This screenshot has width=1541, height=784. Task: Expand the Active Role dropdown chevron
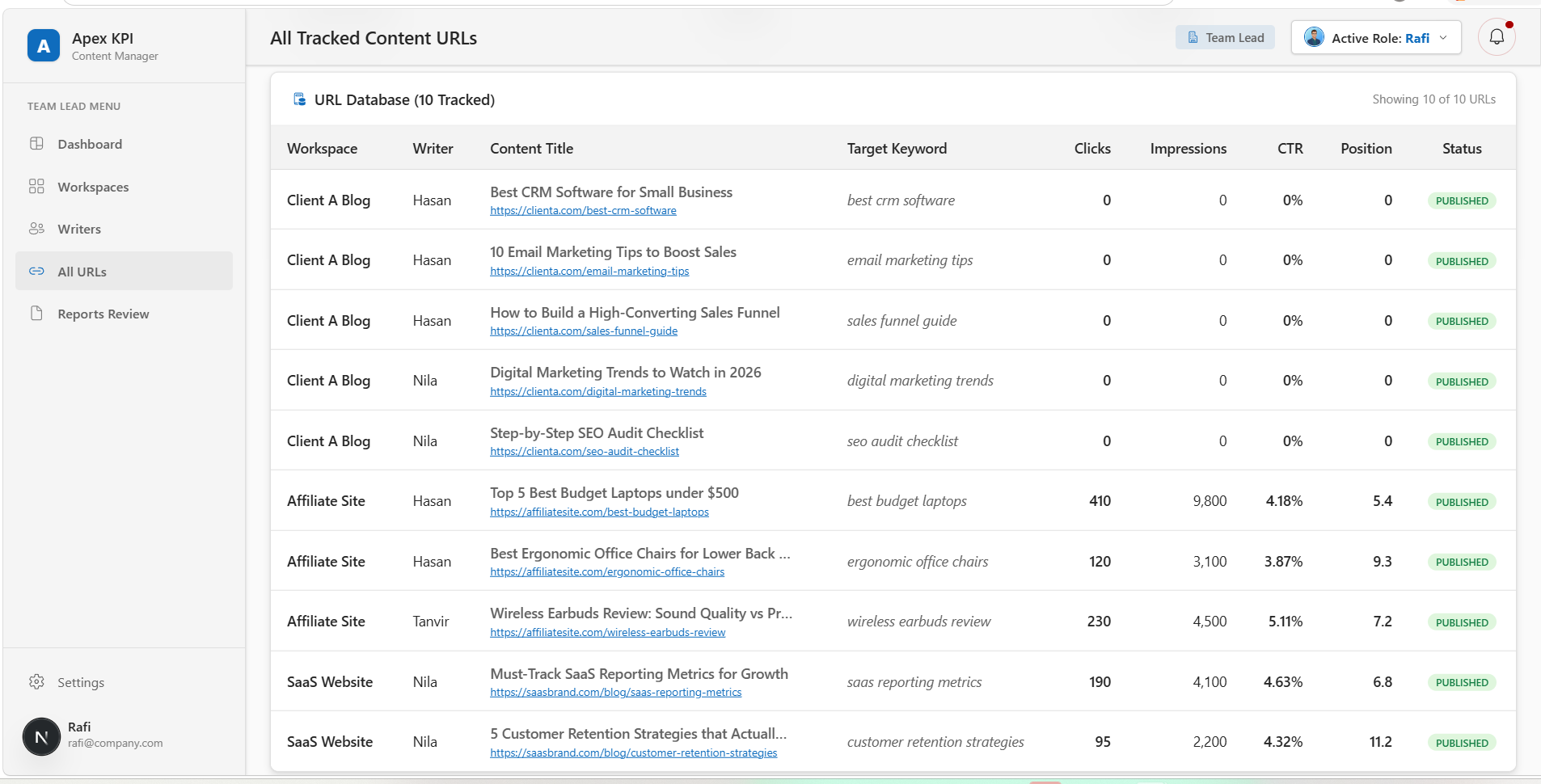(1443, 38)
